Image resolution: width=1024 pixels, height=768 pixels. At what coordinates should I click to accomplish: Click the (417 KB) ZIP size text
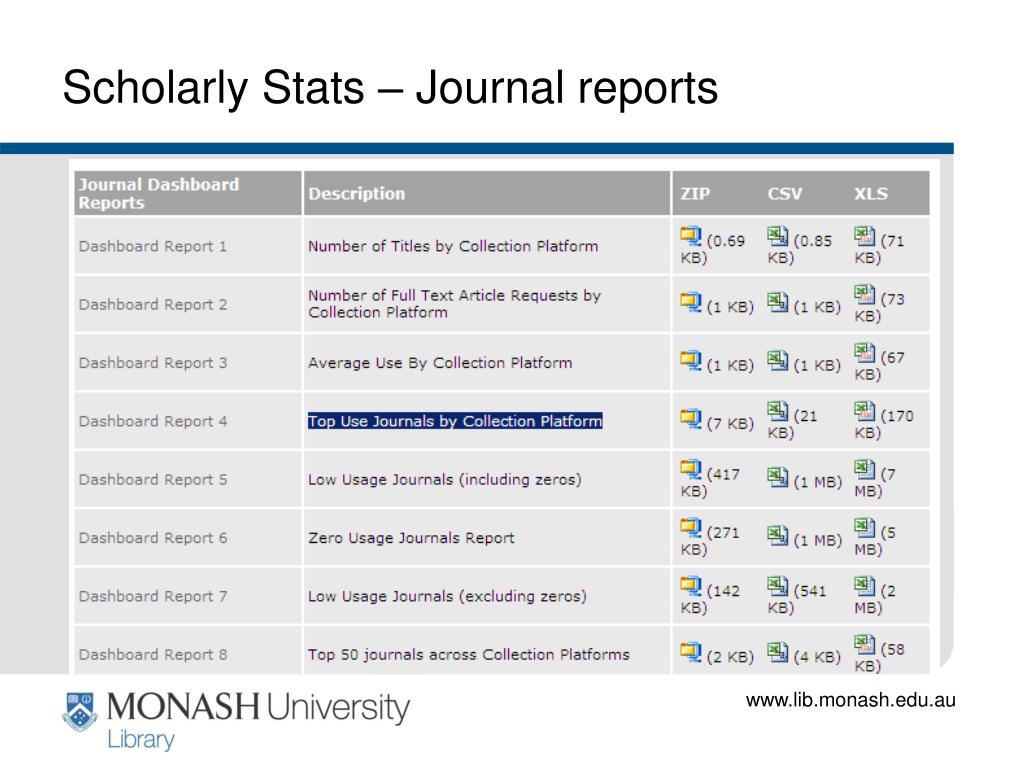point(711,482)
